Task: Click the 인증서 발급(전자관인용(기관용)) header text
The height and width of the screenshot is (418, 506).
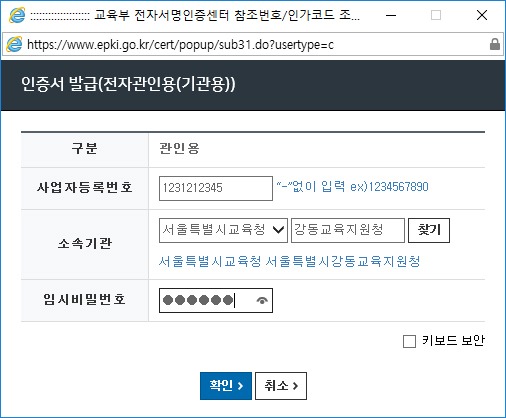Action: coord(128,84)
